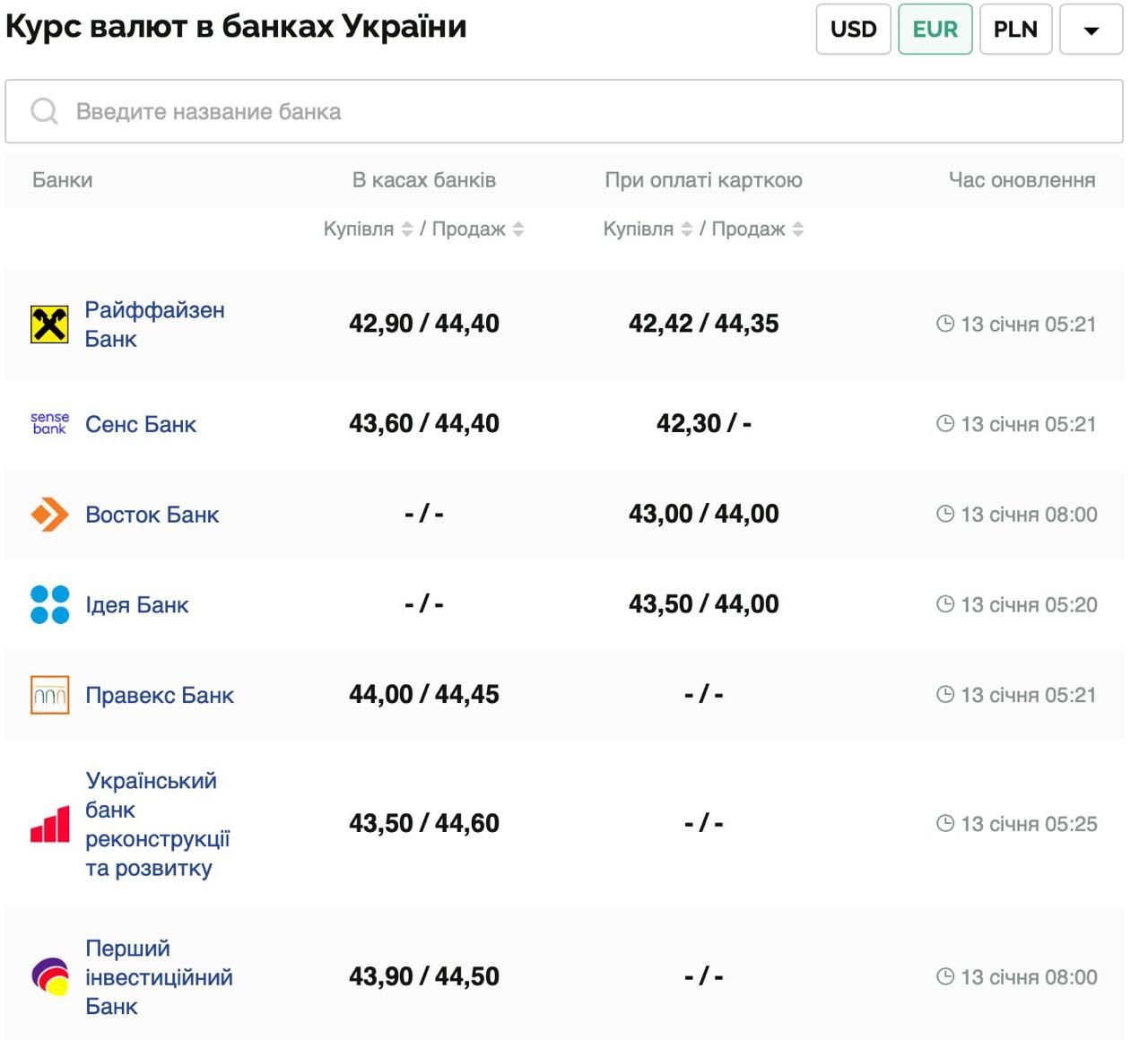Click the Ідея Банк blue dots logo
Viewport: 1148px width, 1040px height.
(49, 604)
